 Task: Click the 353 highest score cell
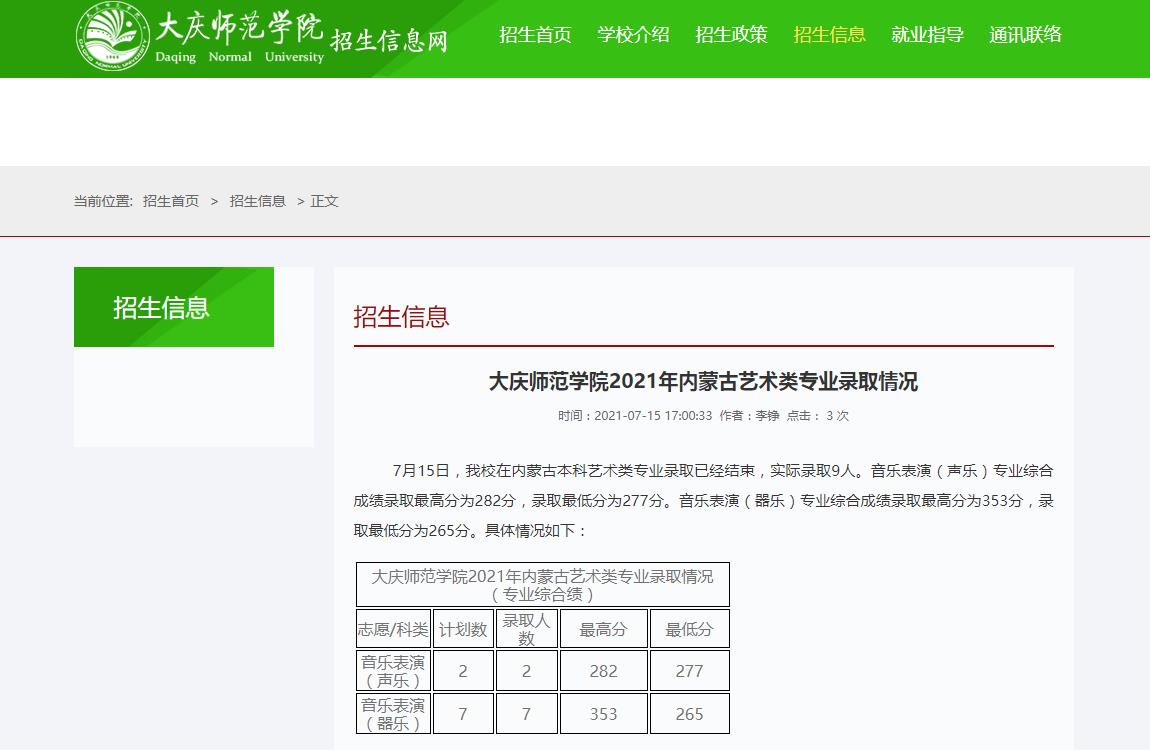[x=604, y=714]
